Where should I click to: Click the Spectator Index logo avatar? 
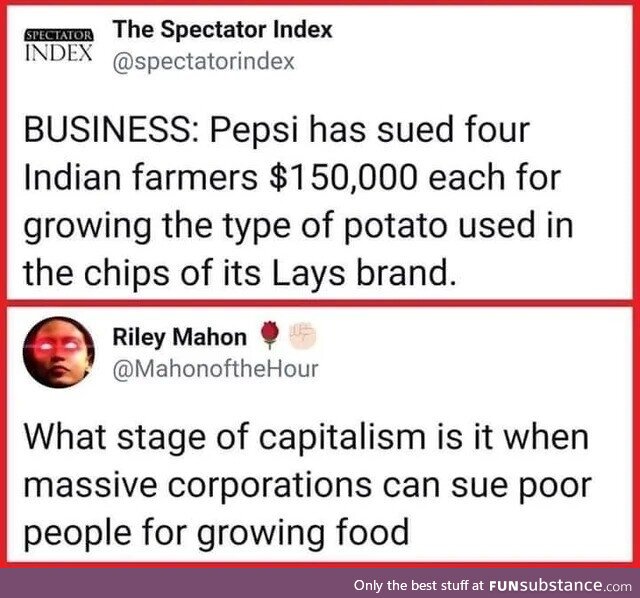coord(56,46)
